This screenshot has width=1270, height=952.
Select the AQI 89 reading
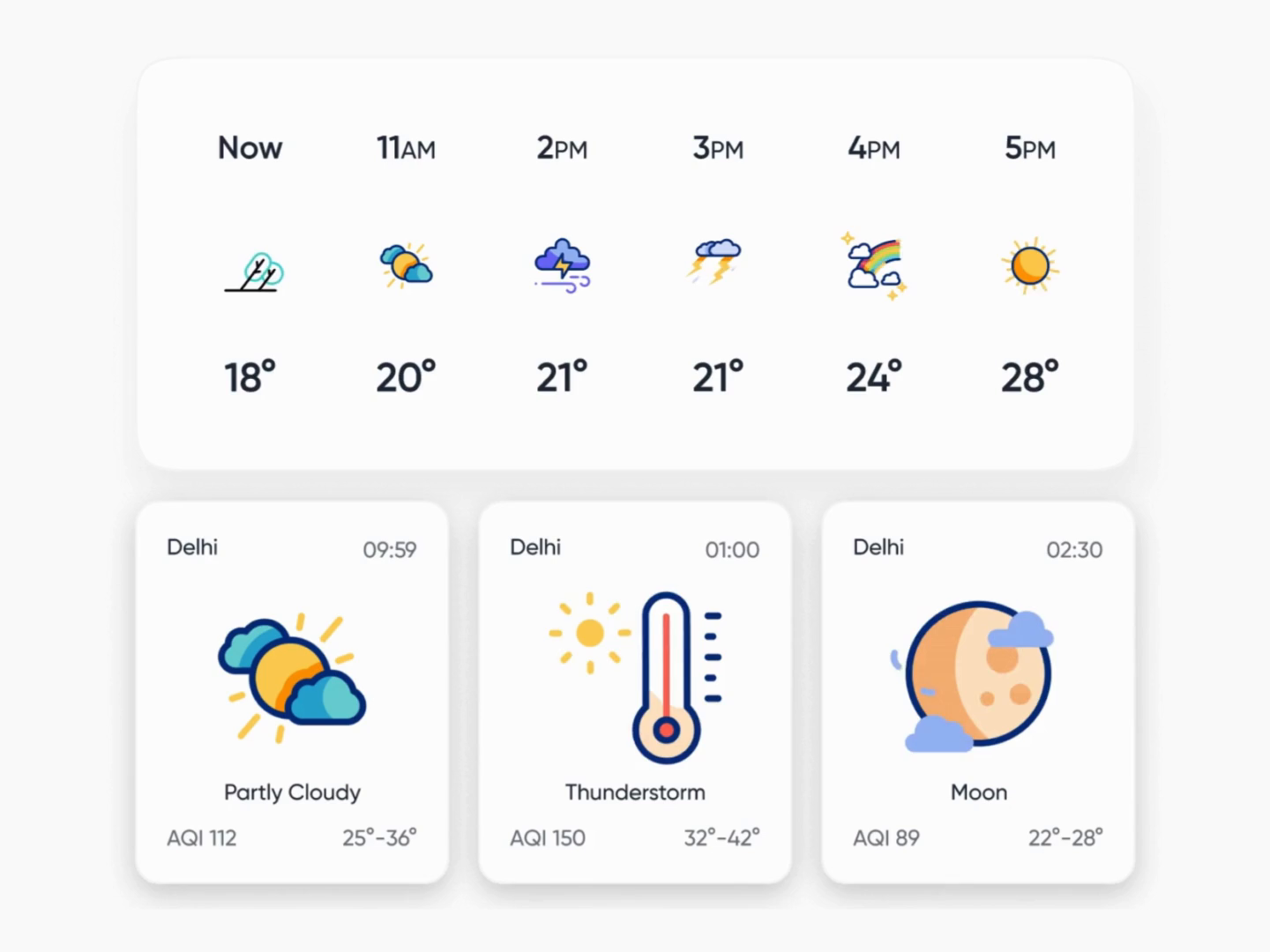coord(884,838)
